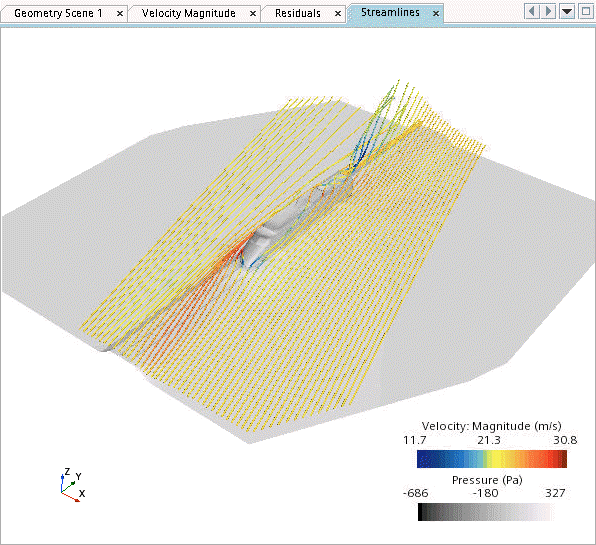Screen dimensions: 596x545
Task: Click the -686 minimum pressure label
Action: click(x=415, y=493)
